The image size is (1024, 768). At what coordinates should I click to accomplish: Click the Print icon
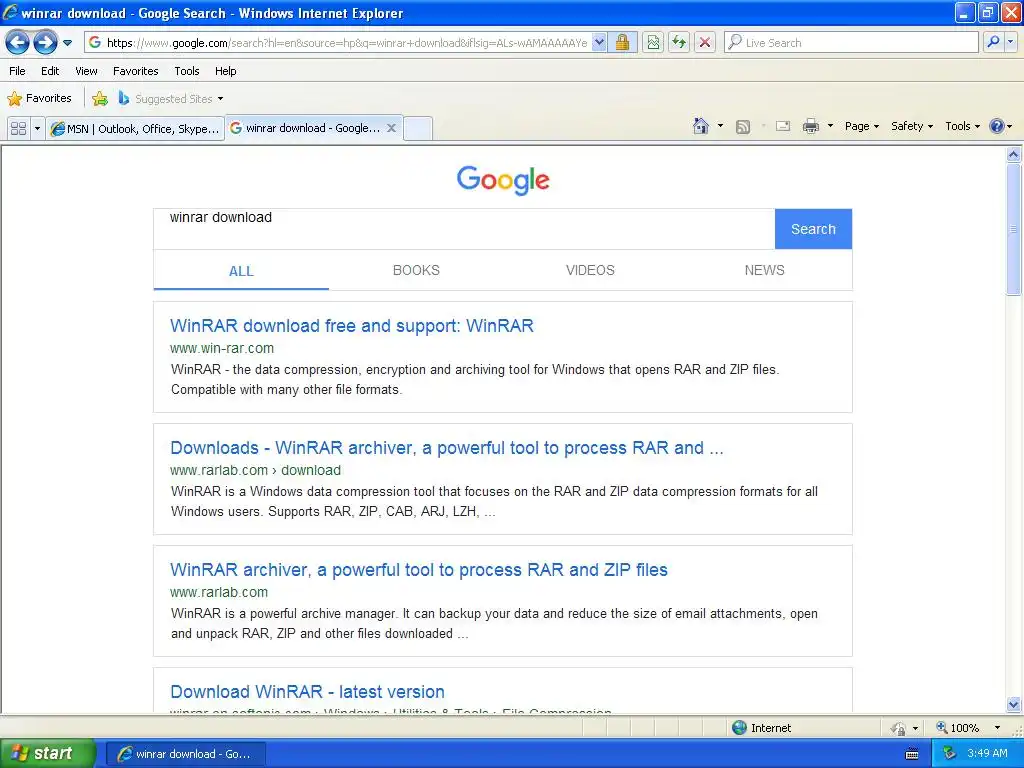tap(810, 126)
